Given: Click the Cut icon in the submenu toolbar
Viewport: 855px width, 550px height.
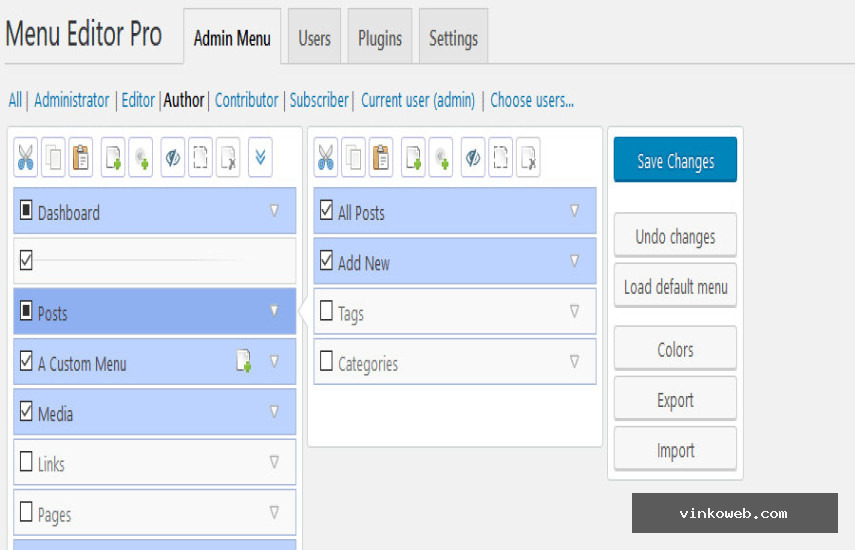Looking at the screenshot, I should (x=326, y=158).
